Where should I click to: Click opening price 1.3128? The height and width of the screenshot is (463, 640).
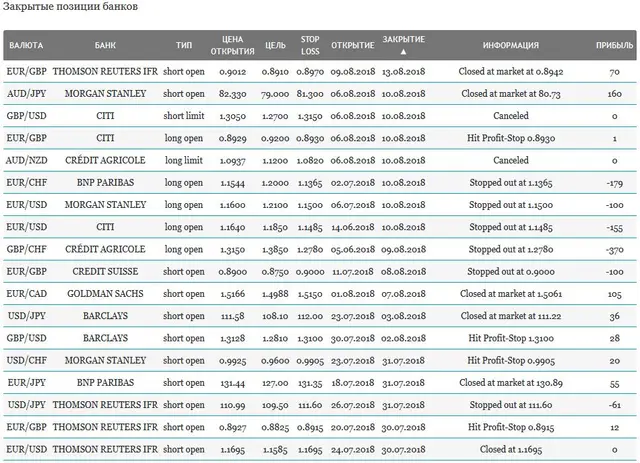[x=232, y=339]
